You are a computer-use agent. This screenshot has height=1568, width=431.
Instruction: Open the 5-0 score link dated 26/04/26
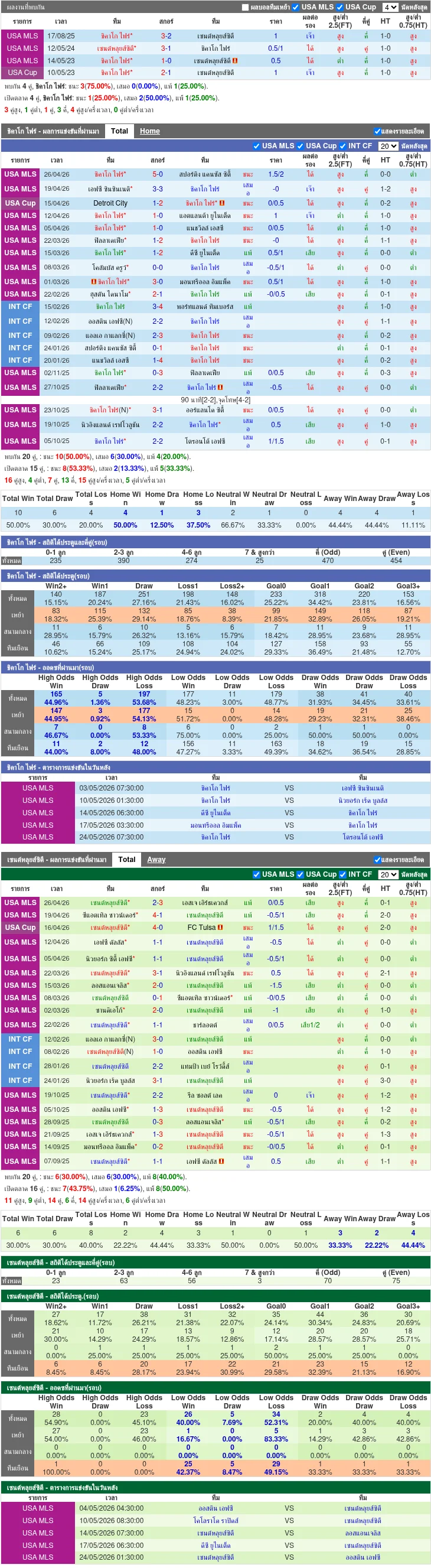158,174
